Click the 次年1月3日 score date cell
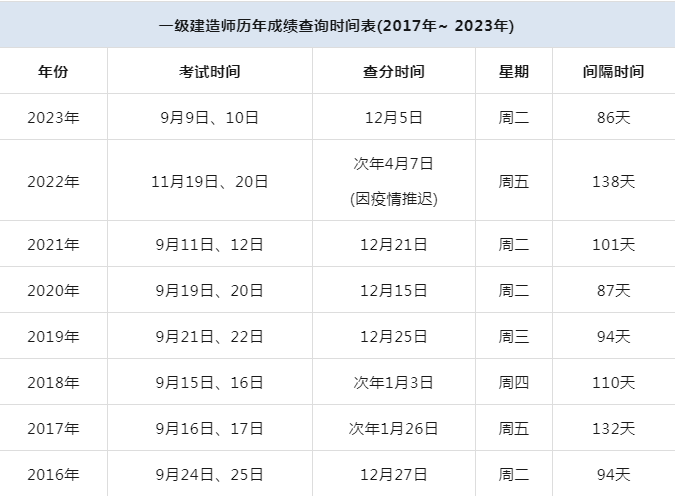675x496 pixels. 393,382
